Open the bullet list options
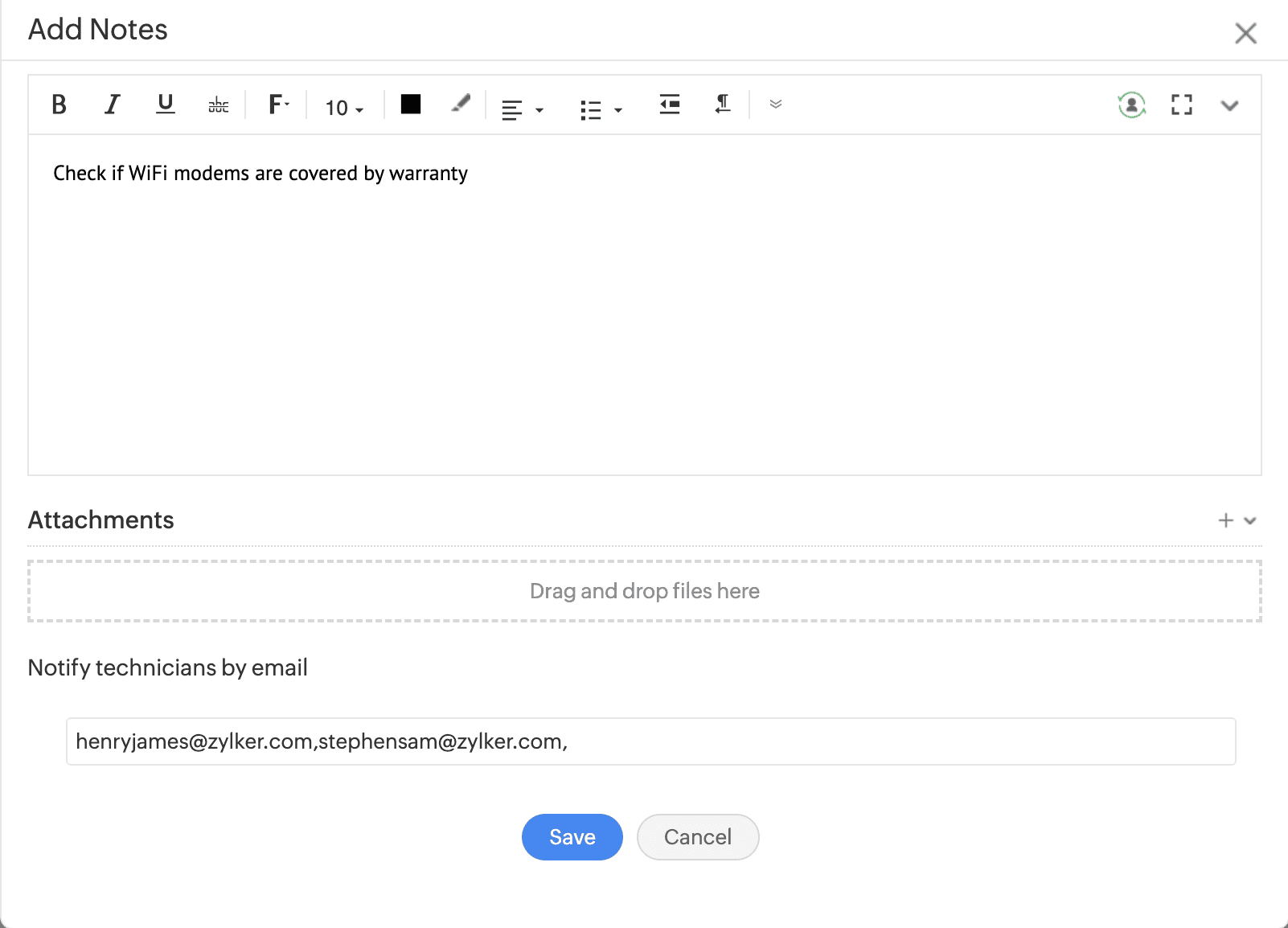 [601, 109]
